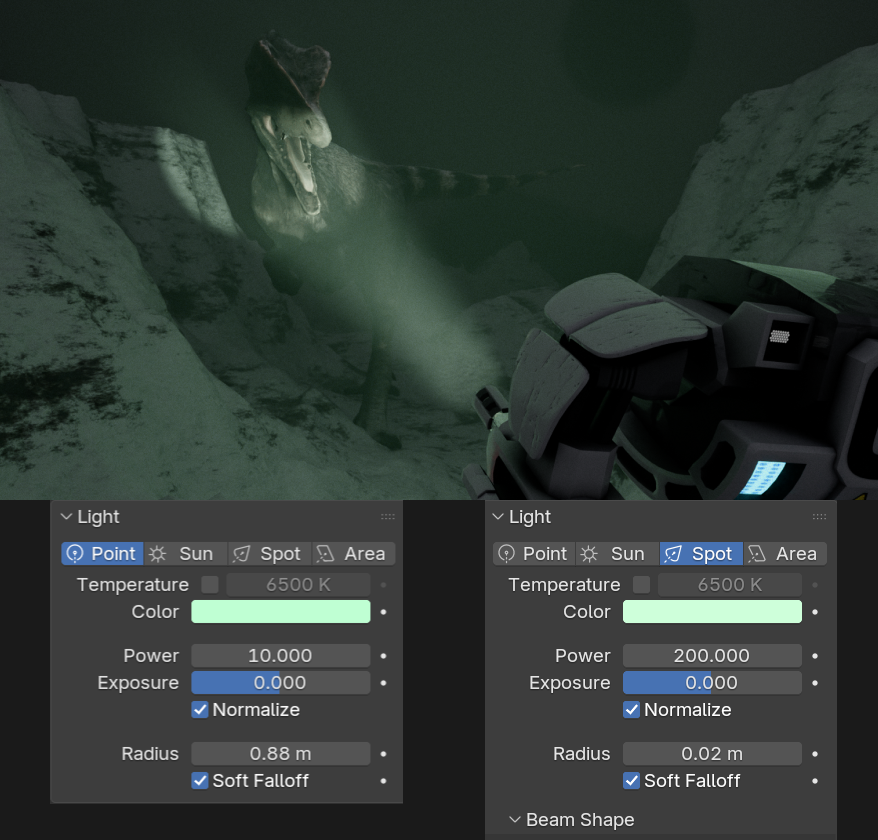Disable Normalize under the 10.000 Power field
Viewport: 878px width, 840px height.
coord(201,710)
